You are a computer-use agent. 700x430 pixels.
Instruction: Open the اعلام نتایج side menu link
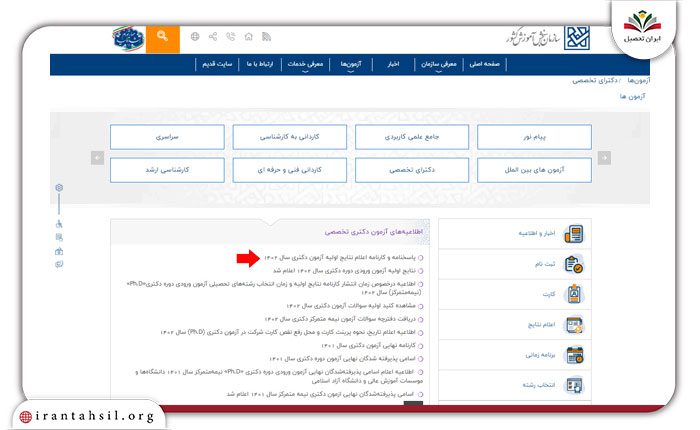pyautogui.click(x=542, y=325)
